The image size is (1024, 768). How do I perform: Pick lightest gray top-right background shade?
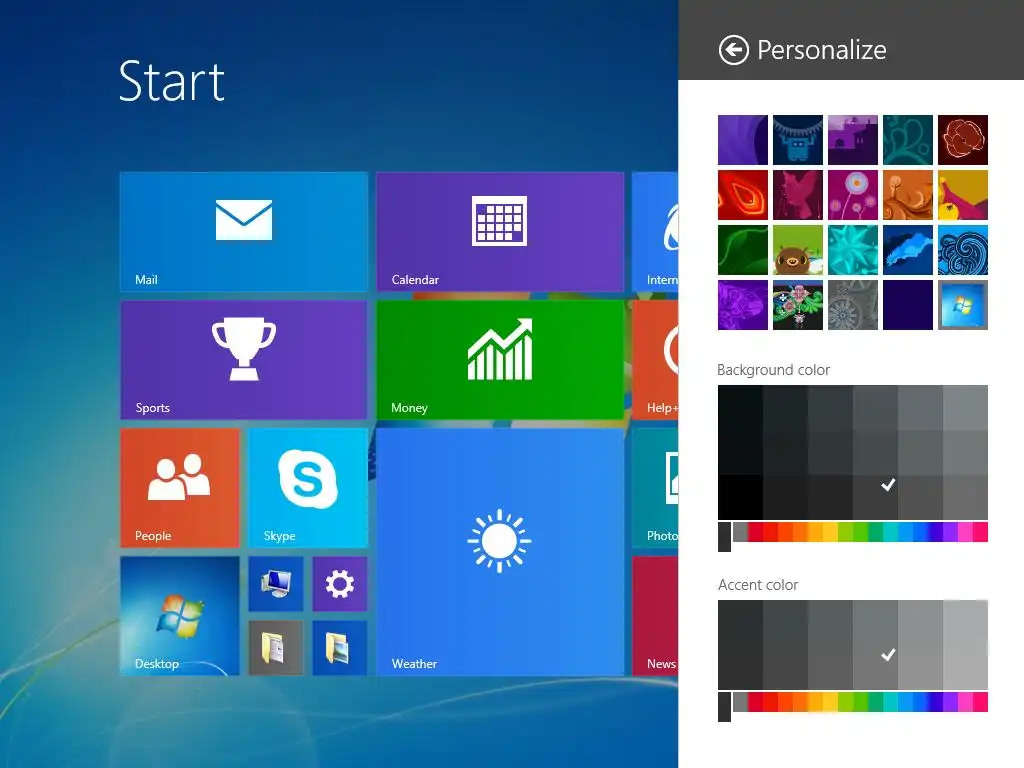[965, 408]
